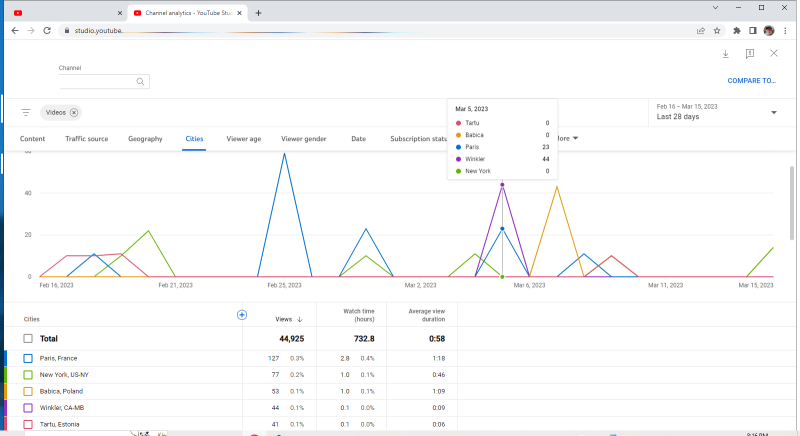The width and height of the screenshot is (800, 436).
Task: Open the send feedback icon
Action: point(749,54)
